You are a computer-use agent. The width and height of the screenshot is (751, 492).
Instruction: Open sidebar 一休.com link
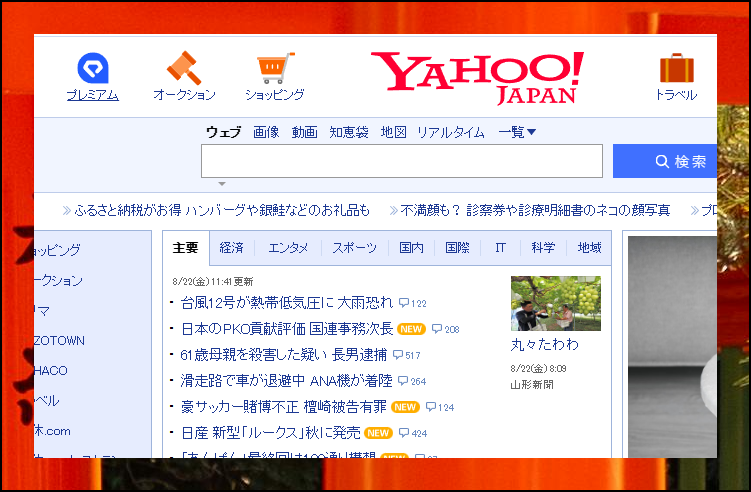tap(52, 431)
